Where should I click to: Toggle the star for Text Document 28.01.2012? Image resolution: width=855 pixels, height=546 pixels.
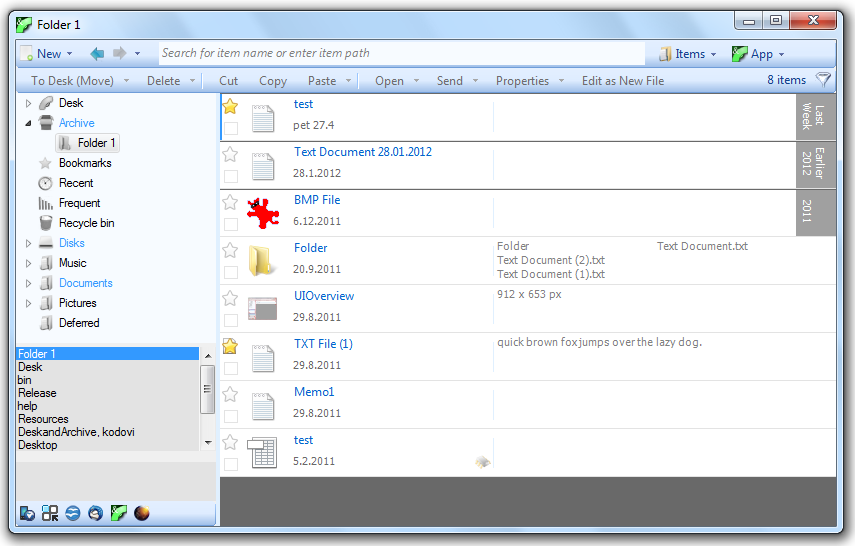pos(231,154)
